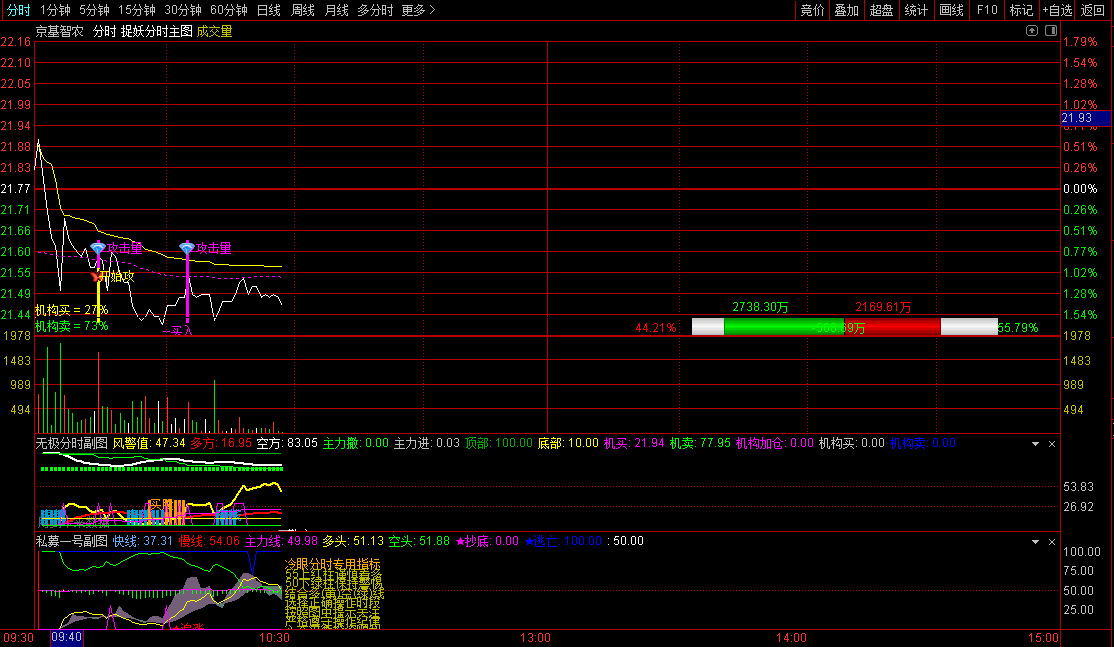Click the 无极分时副图 panel title
1114x647 pixels.
tap(72, 443)
